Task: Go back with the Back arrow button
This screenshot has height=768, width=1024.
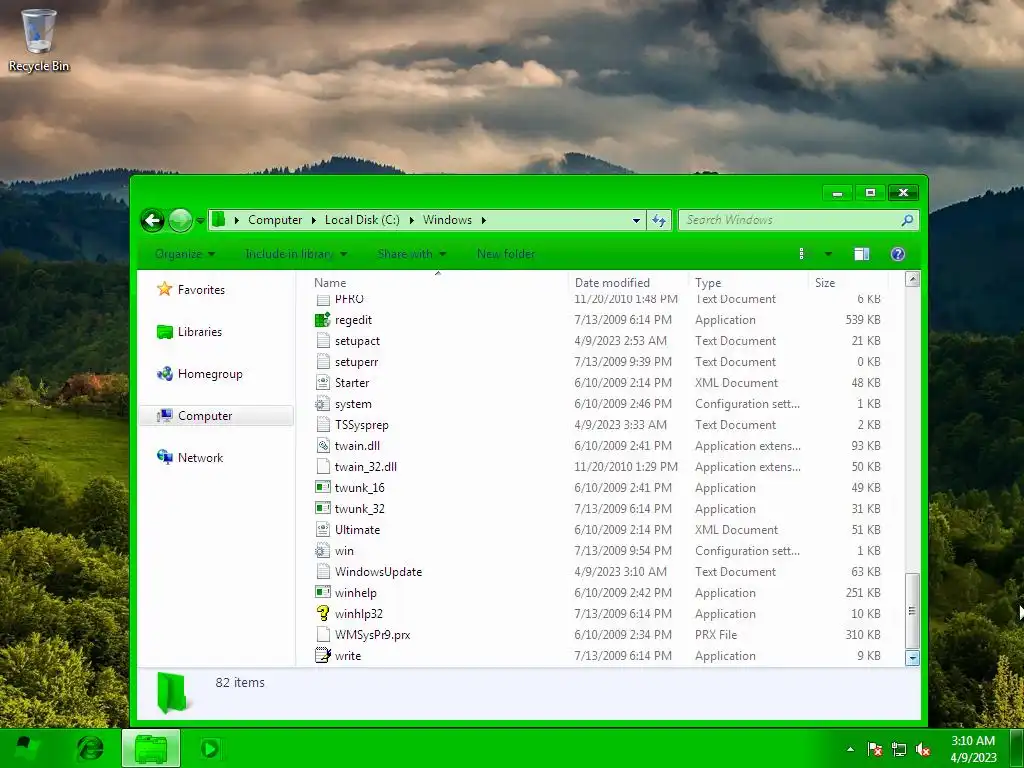Action: [153, 221]
